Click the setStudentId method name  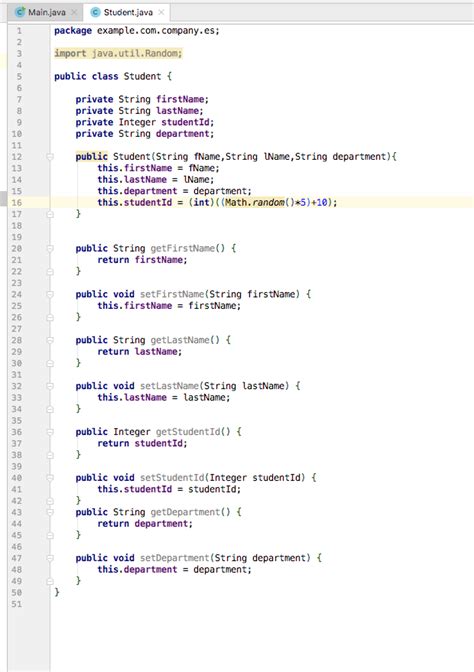pyautogui.click(x=171, y=478)
